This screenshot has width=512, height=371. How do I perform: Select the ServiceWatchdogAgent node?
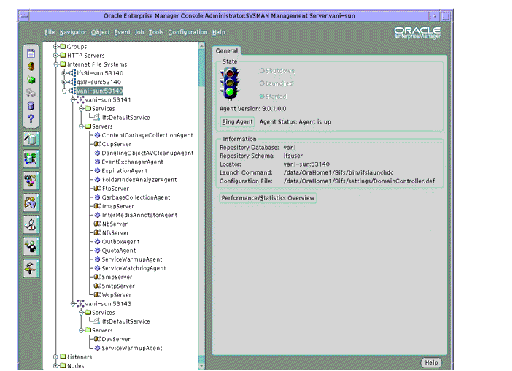tap(134, 268)
